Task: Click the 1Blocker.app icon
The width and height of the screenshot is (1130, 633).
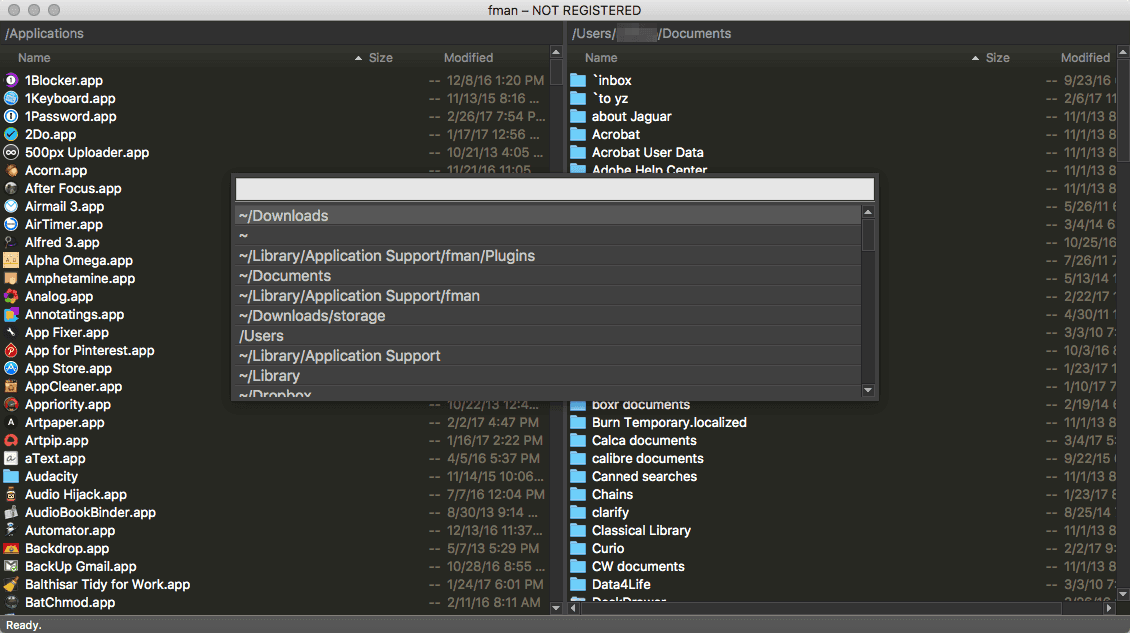Action: (11, 80)
